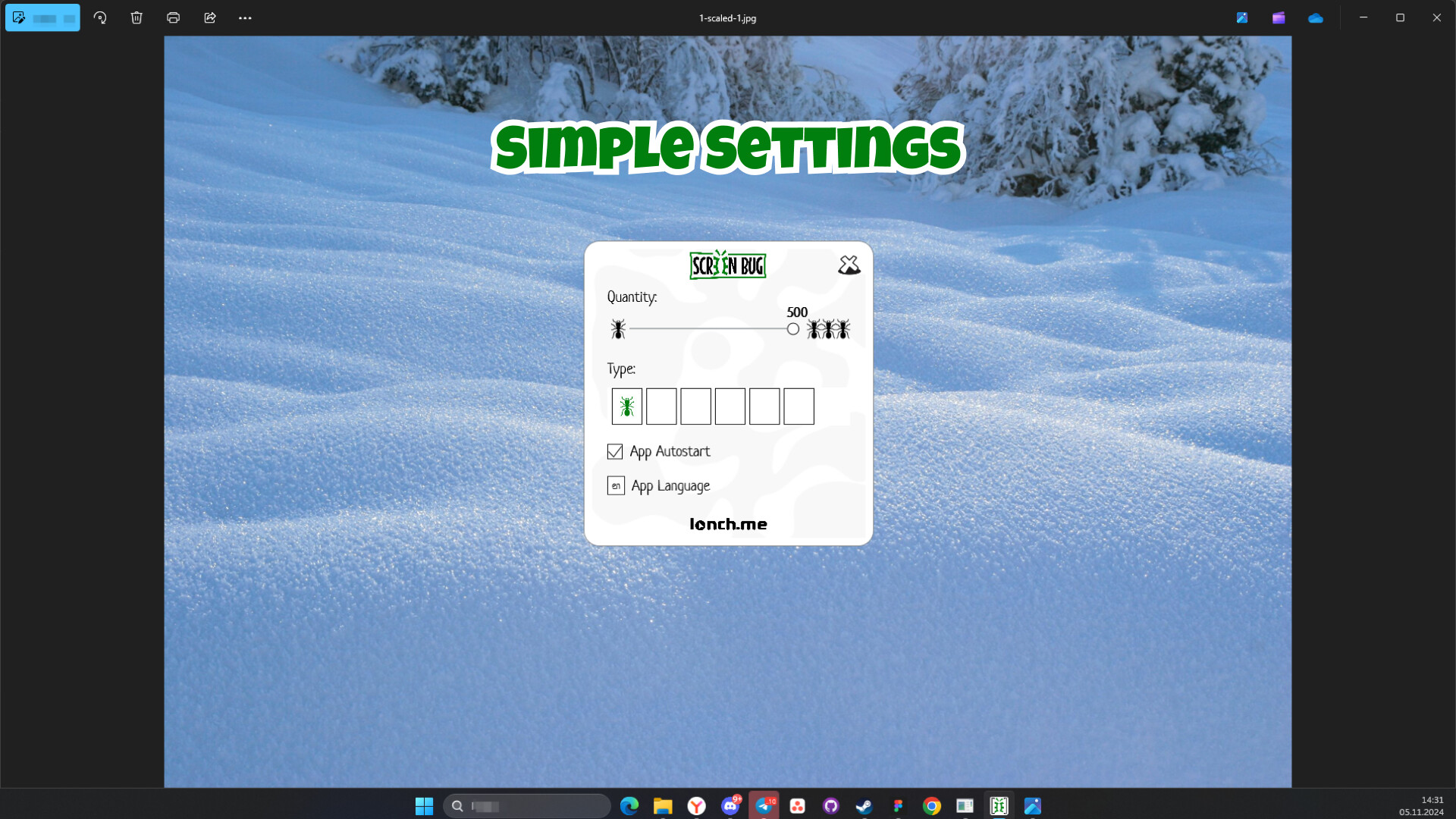Click the OneDrive cloud icon in title bar
This screenshot has height=819, width=1456.
coord(1316,17)
